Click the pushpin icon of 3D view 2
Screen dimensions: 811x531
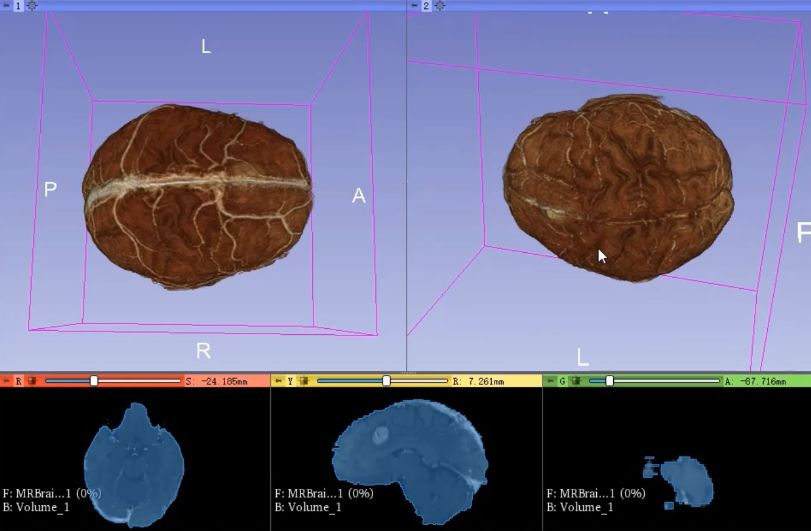pyautogui.click(x=414, y=6)
